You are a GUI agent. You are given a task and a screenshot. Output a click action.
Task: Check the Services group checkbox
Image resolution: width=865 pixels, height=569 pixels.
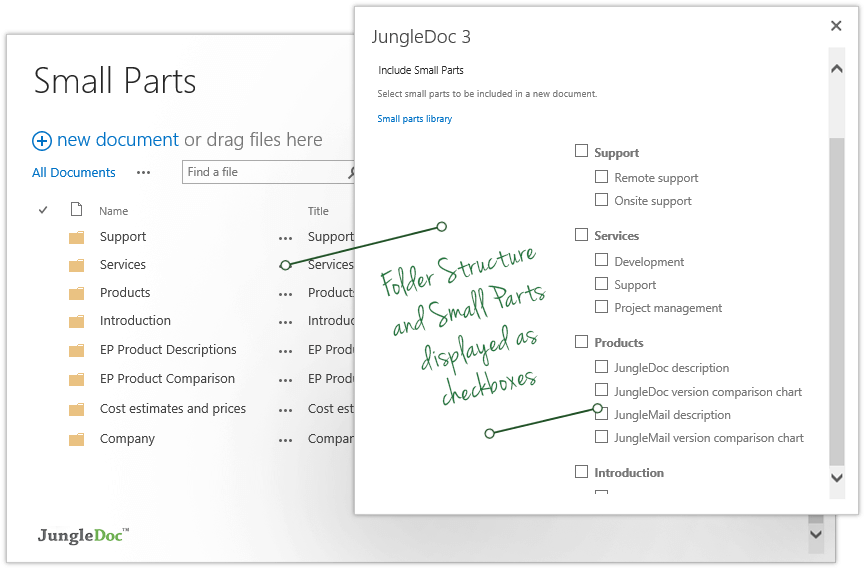coord(581,235)
